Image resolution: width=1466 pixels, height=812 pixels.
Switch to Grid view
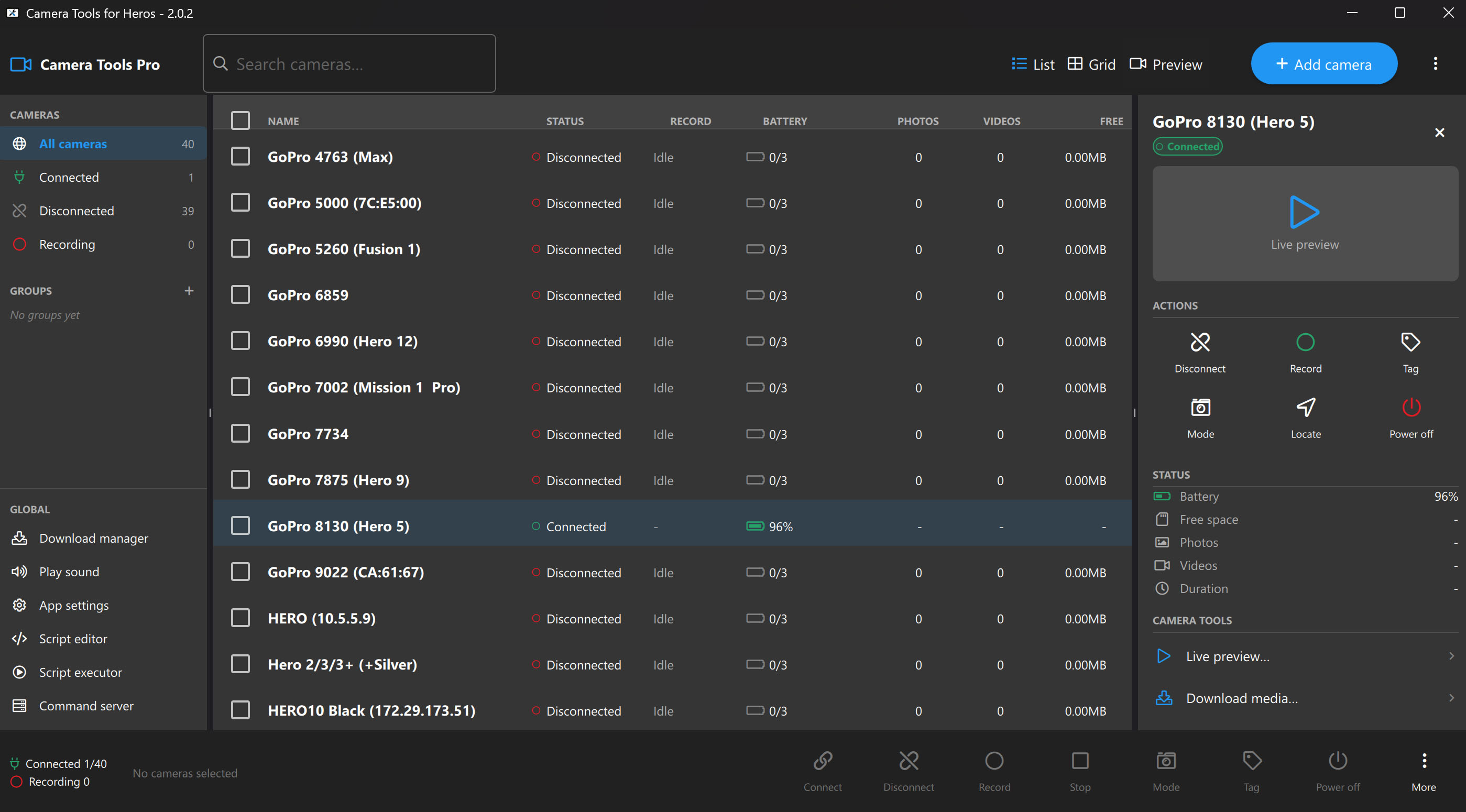click(x=1091, y=64)
